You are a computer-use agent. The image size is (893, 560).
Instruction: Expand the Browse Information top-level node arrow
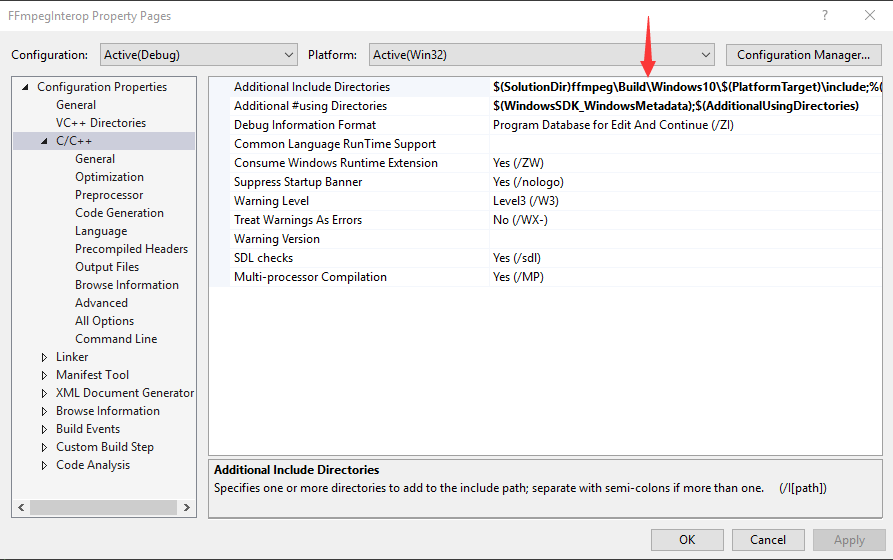click(44, 411)
